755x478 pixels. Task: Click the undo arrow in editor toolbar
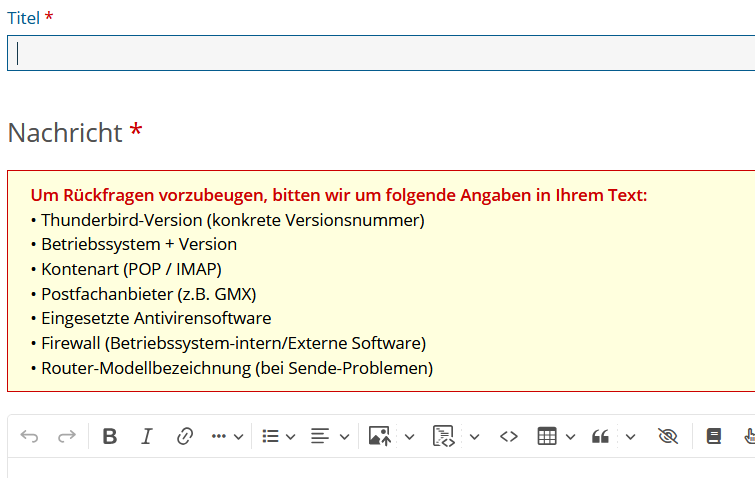(30, 436)
